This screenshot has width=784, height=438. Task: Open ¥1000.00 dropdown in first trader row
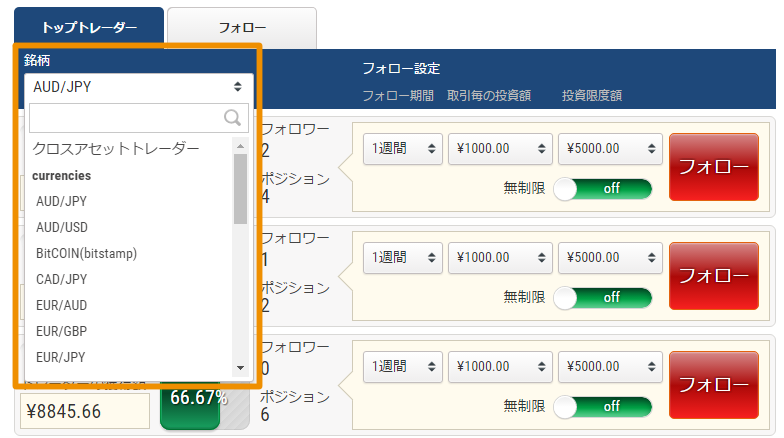(500, 148)
